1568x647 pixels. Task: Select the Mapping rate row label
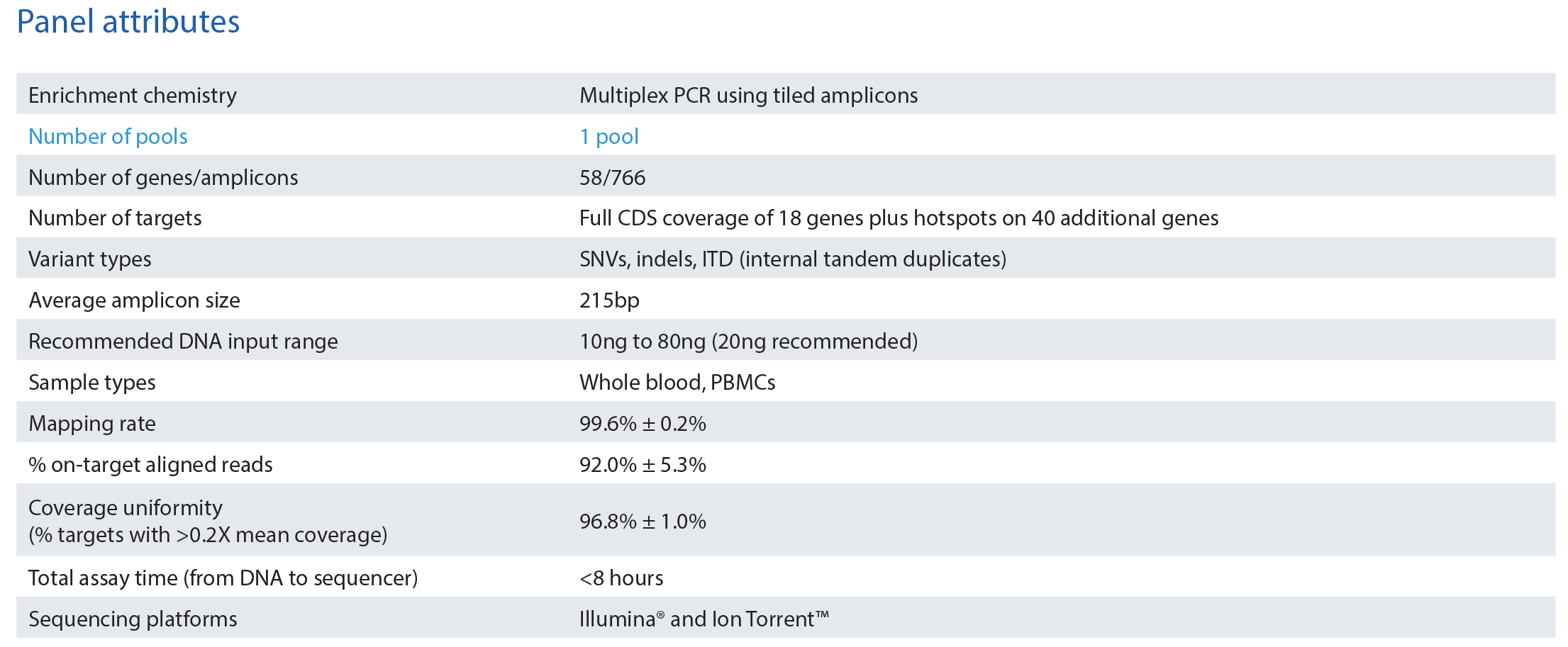click(92, 424)
